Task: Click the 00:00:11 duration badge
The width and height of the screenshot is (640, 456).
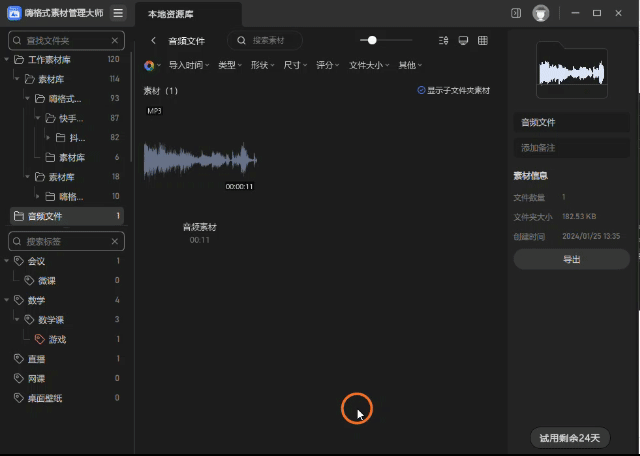Action: tap(239, 187)
